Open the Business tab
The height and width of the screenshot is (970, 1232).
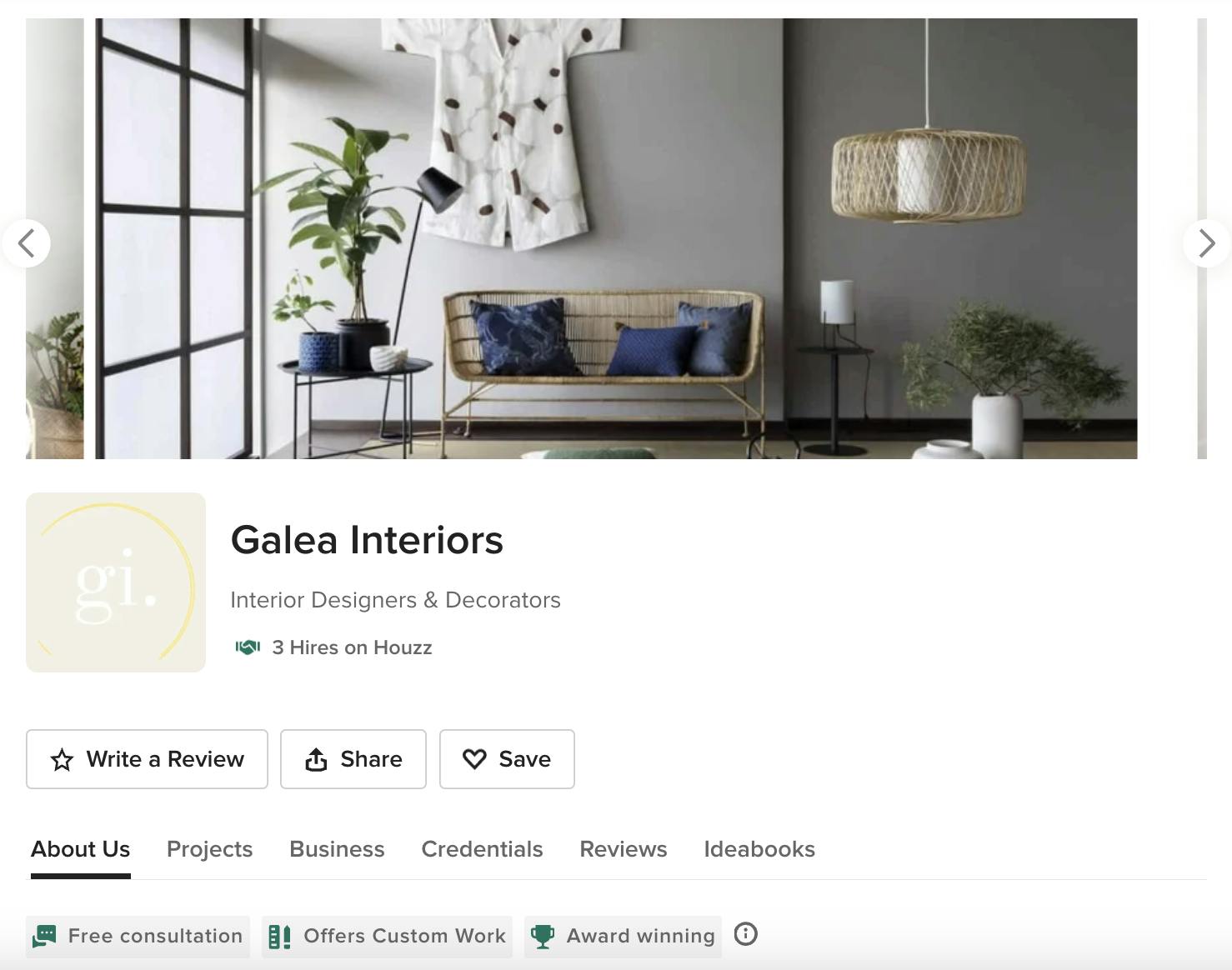click(x=337, y=849)
